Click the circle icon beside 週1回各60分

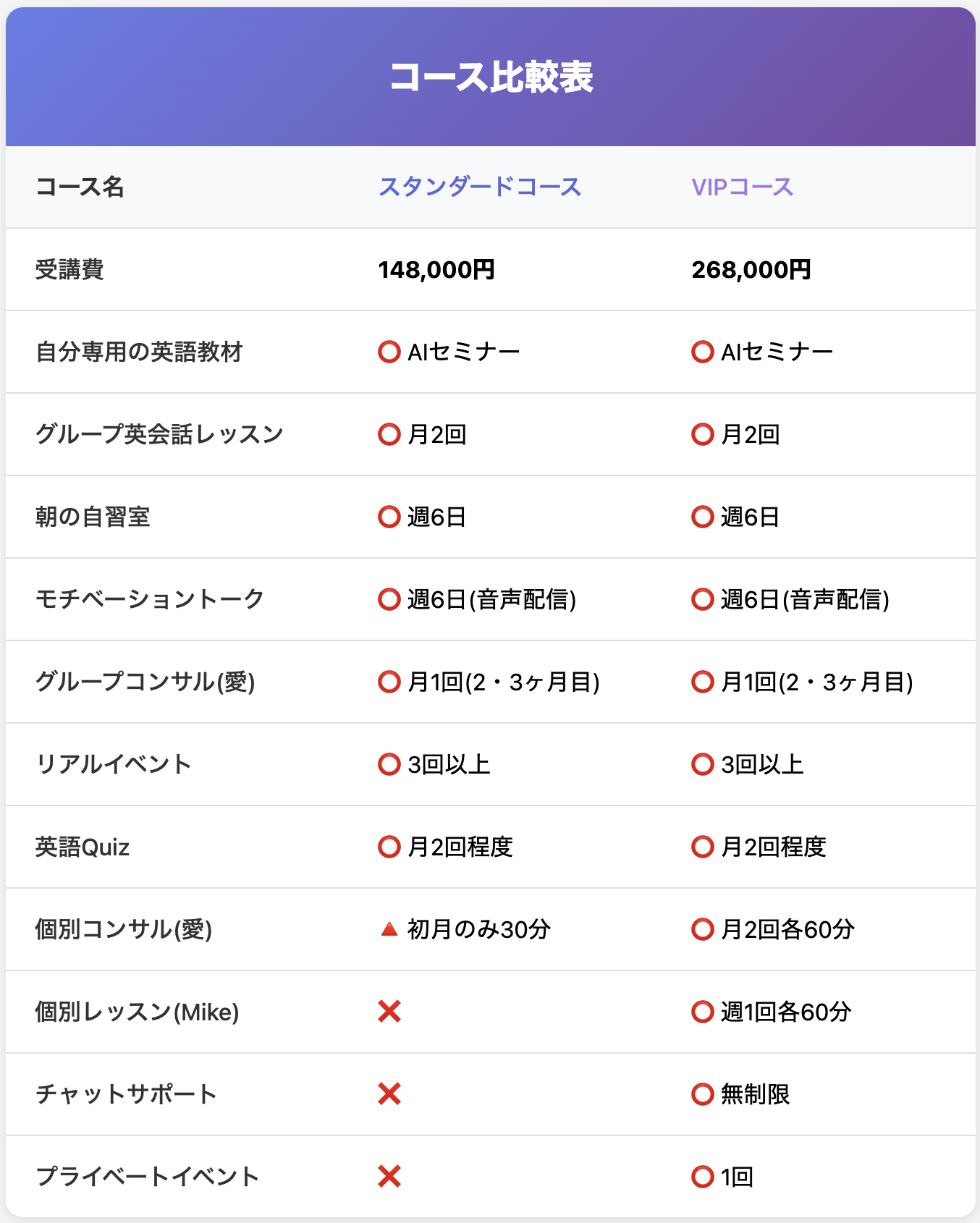coord(703,1012)
